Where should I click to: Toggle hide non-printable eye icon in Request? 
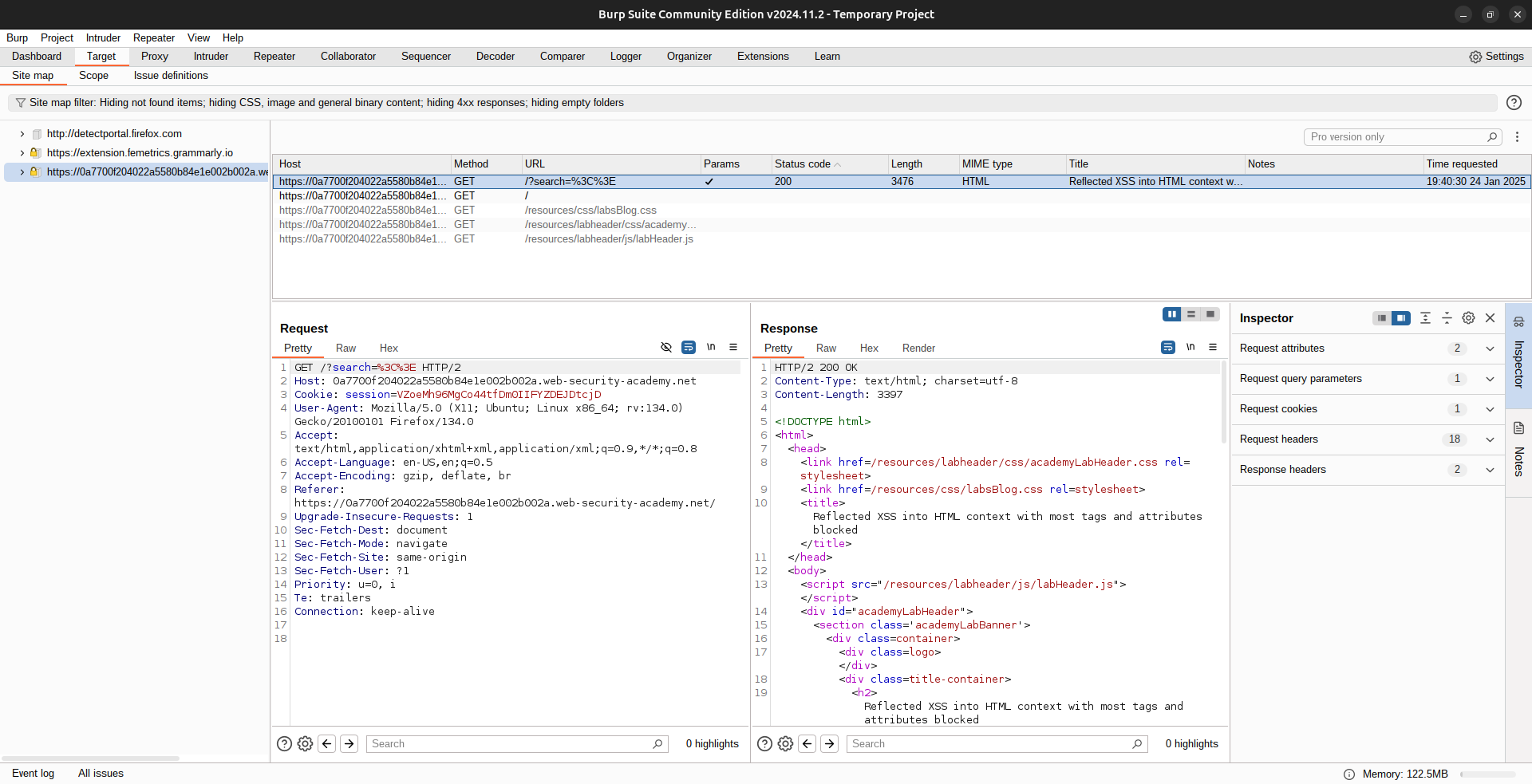666,347
